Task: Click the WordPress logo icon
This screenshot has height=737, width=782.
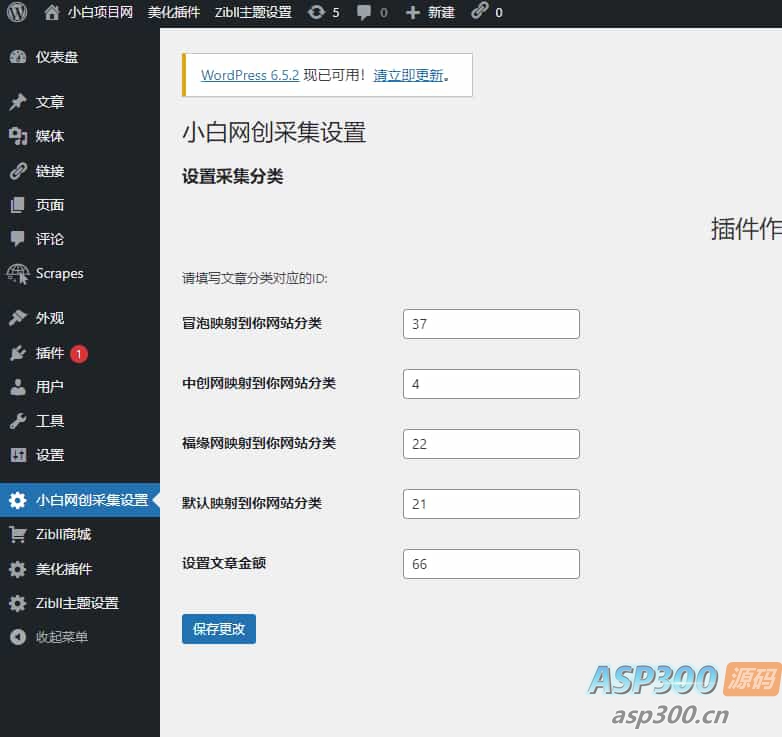Action: (x=17, y=12)
